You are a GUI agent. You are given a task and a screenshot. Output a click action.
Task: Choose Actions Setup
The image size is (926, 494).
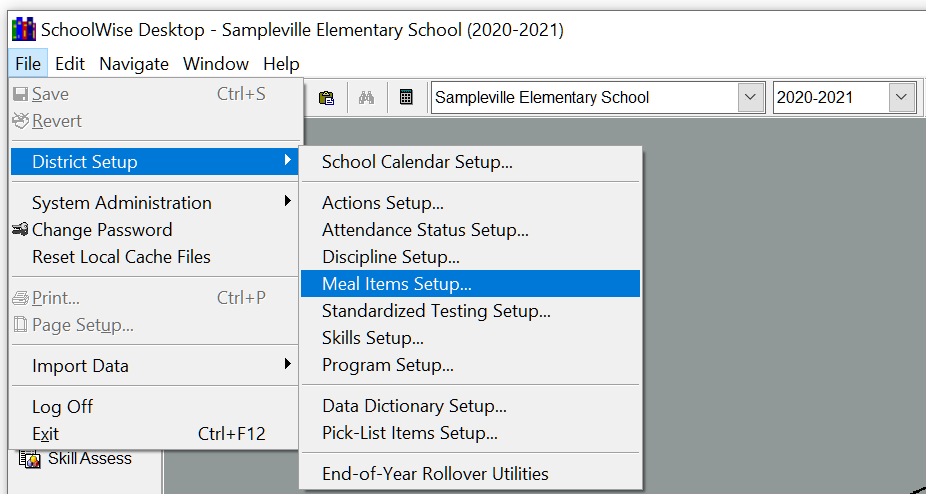[x=470, y=203]
